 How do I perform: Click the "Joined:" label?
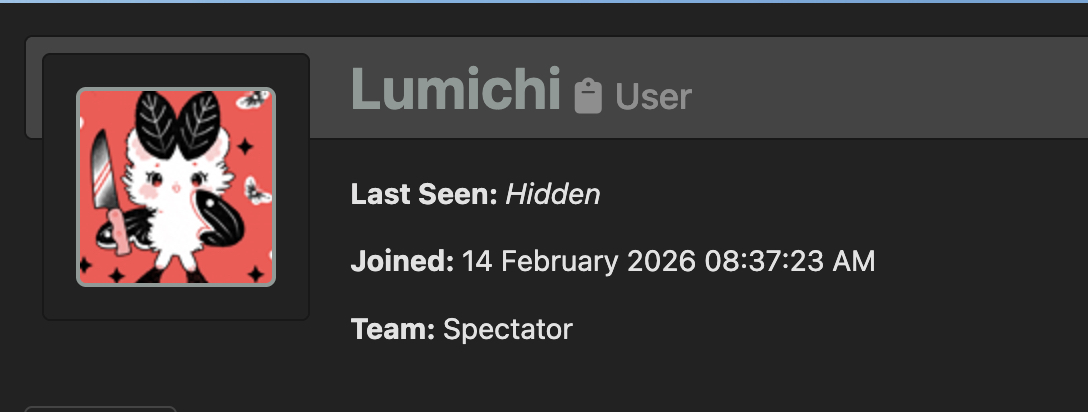coord(402,262)
